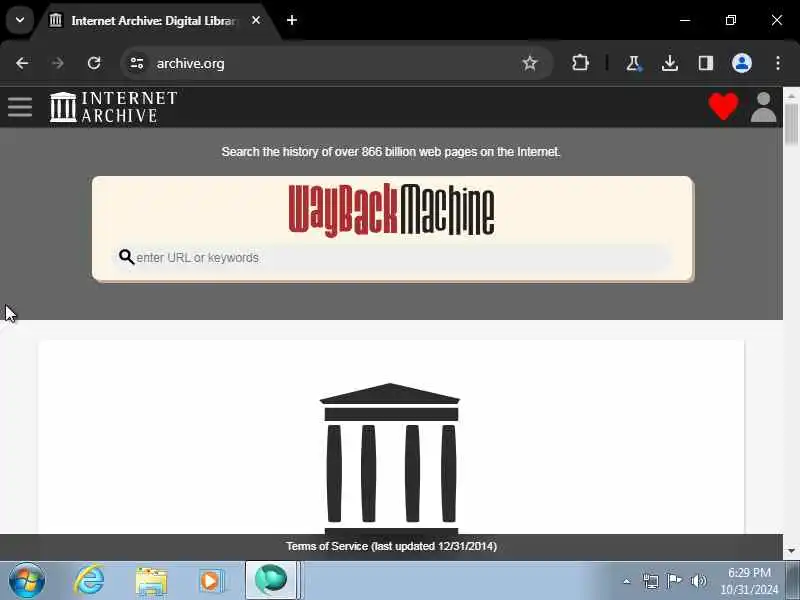Open the tab search dropdown arrow
800x600 pixels.
coord(20,20)
